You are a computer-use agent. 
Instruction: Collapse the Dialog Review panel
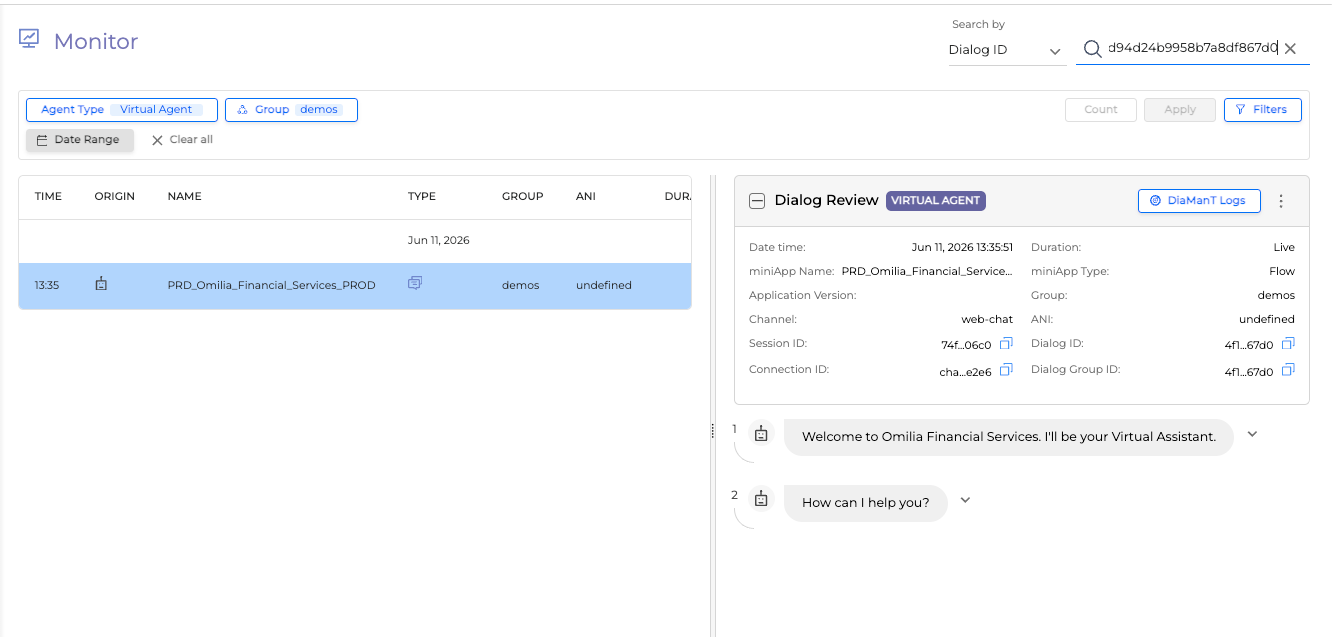(757, 201)
